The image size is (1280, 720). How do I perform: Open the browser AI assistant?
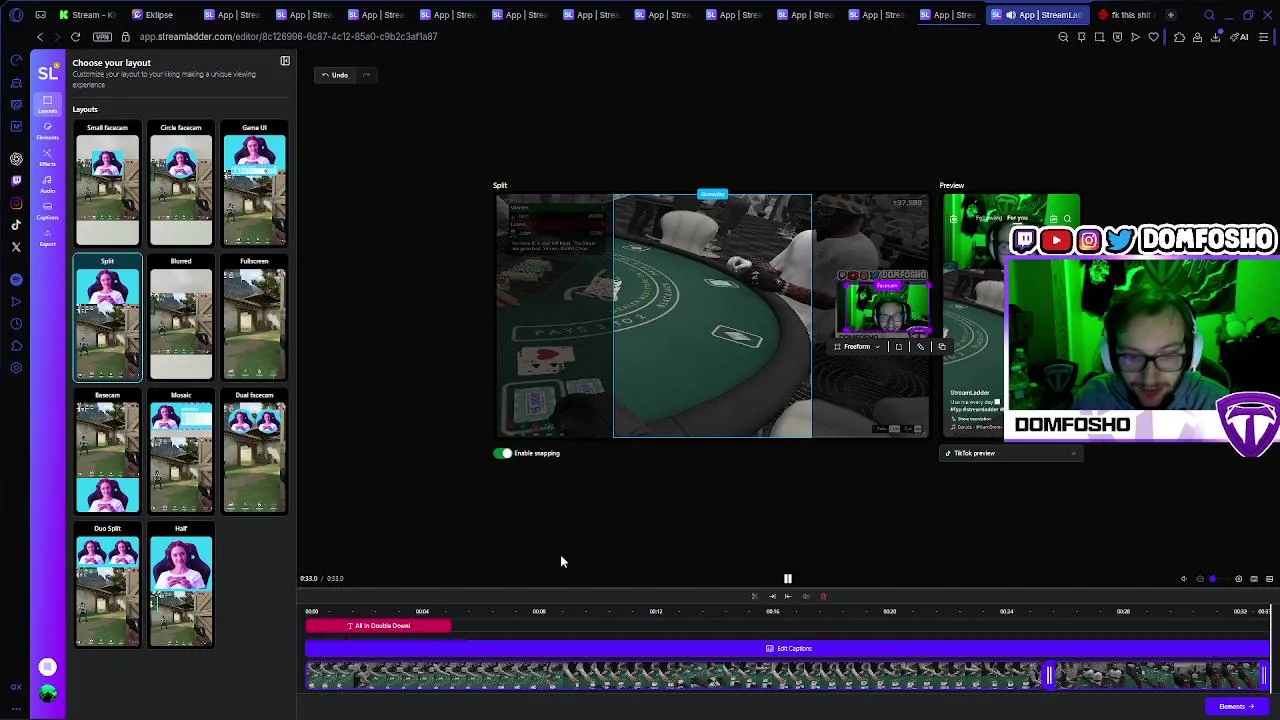point(1241,37)
